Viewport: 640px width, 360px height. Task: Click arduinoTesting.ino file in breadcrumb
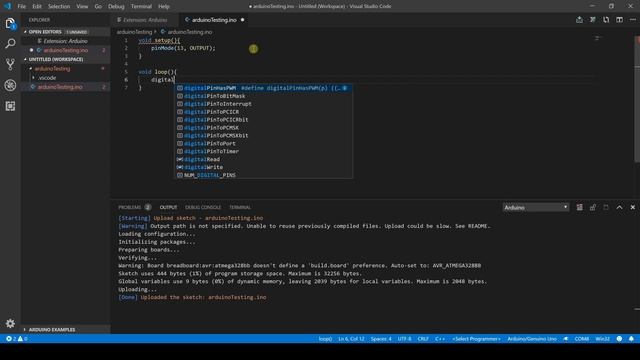coord(189,32)
